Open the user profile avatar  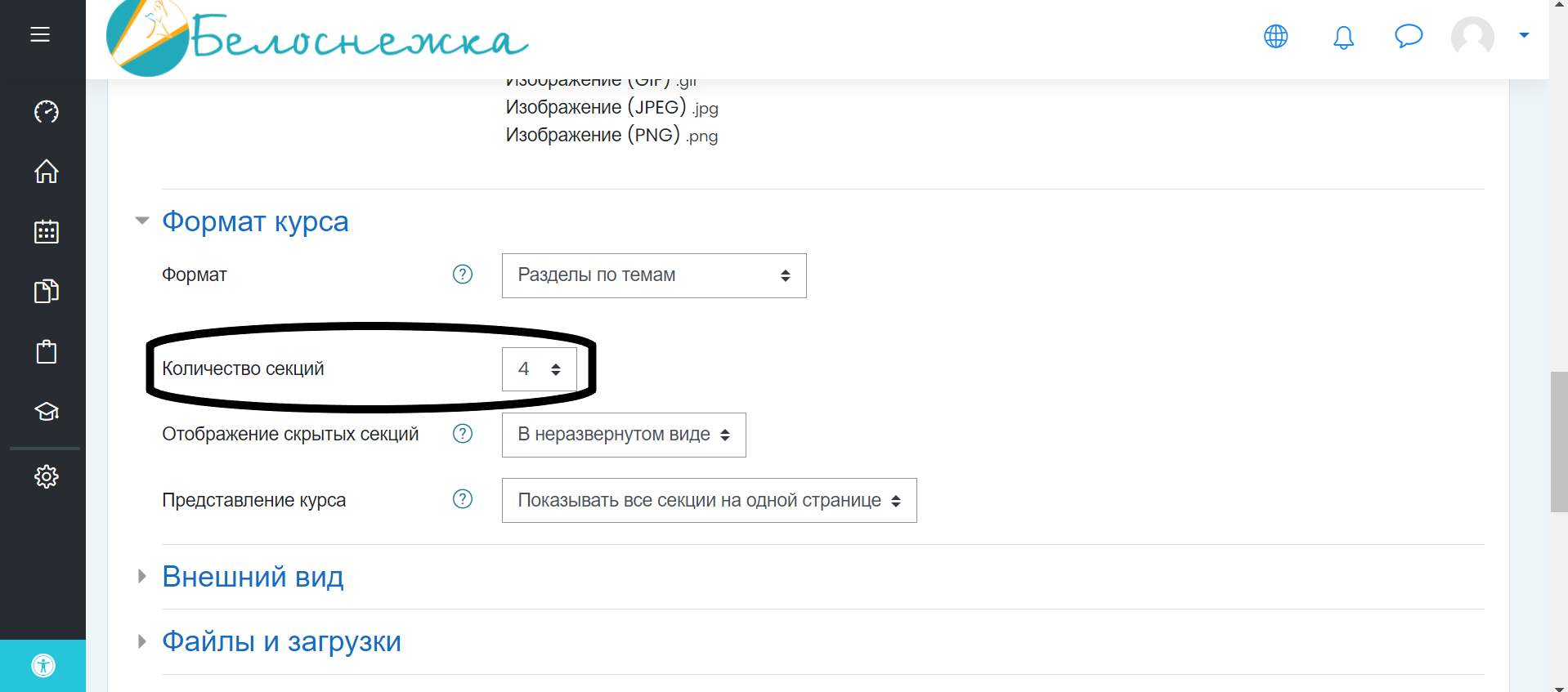pos(1472,37)
